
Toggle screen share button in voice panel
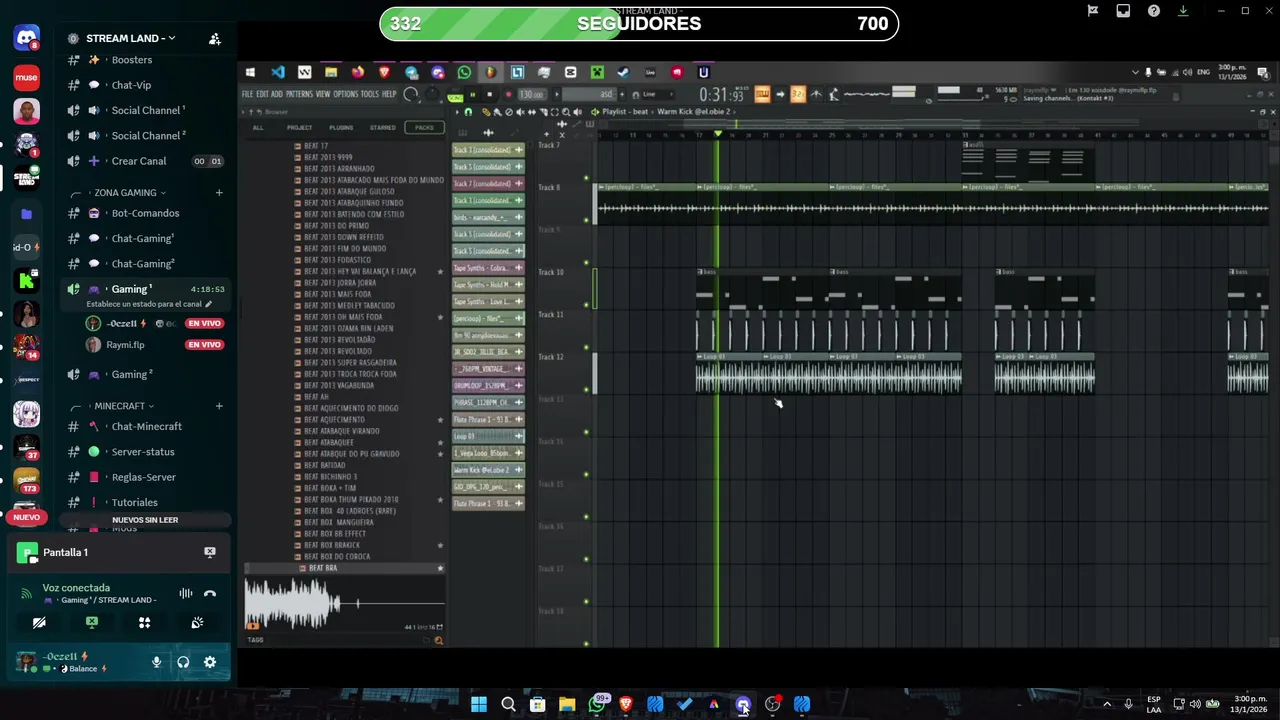coord(92,623)
